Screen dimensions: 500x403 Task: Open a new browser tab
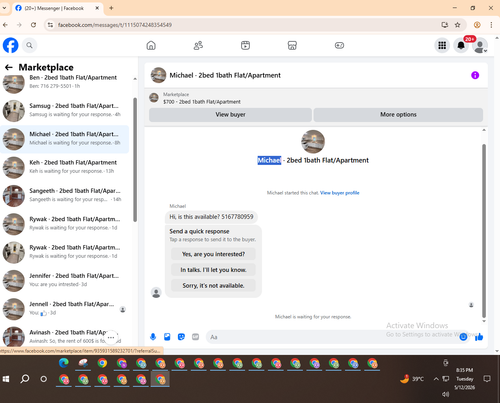(x=111, y=8)
